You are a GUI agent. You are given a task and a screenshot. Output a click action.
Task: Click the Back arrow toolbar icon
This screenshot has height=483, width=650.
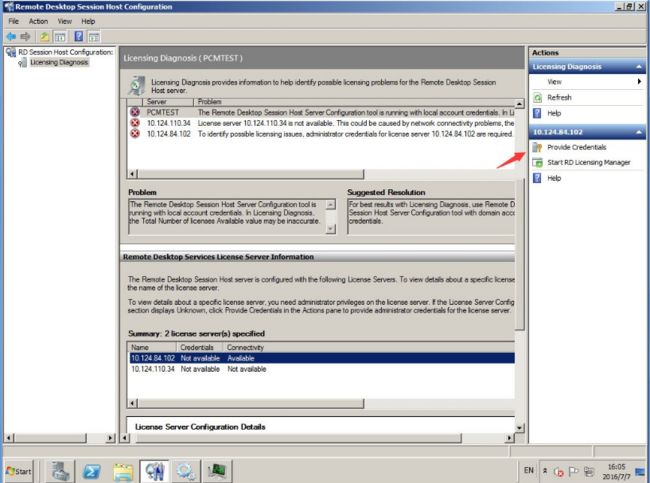point(11,37)
